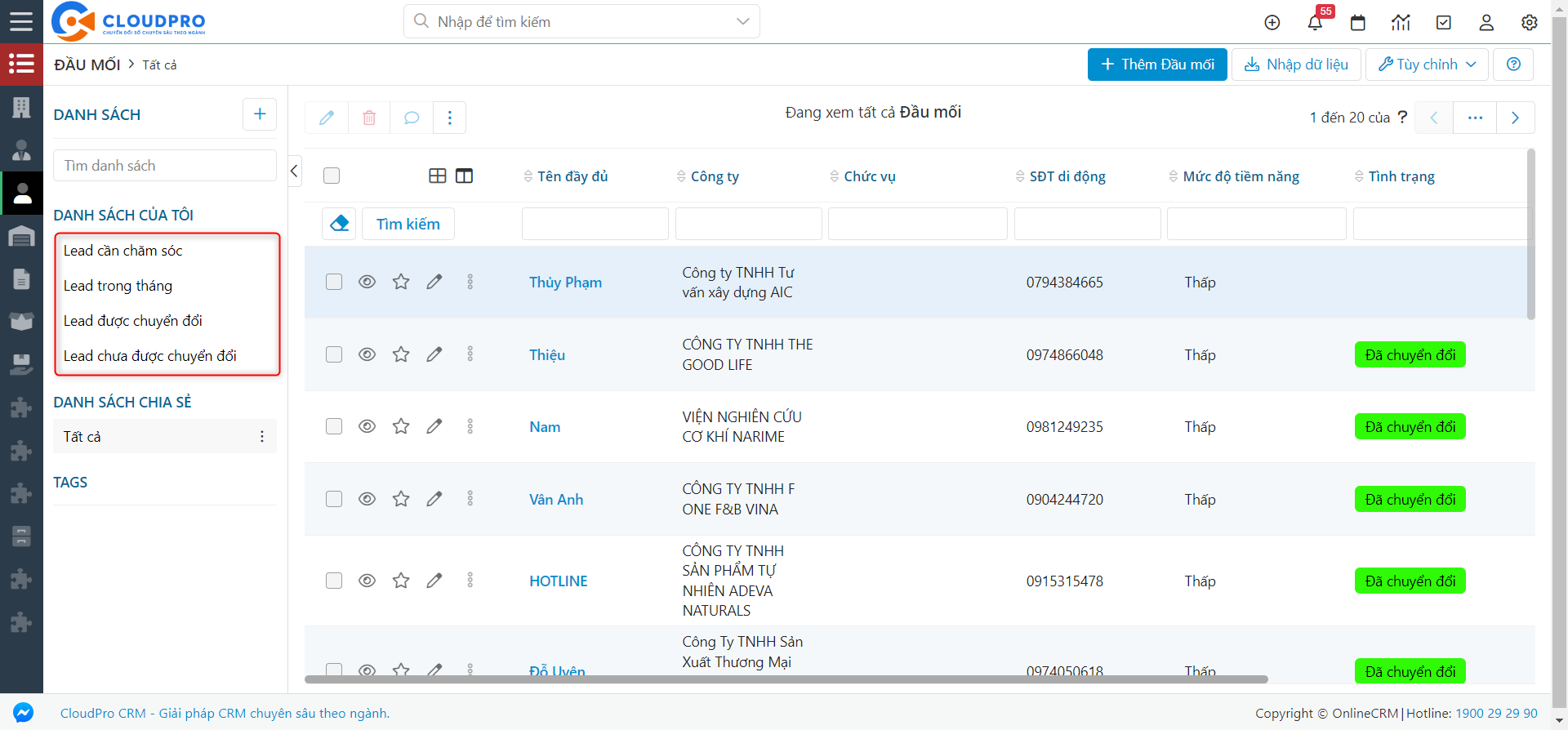Open the hamburger main menu
The width and height of the screenshot is (1568, 730).
21,21
